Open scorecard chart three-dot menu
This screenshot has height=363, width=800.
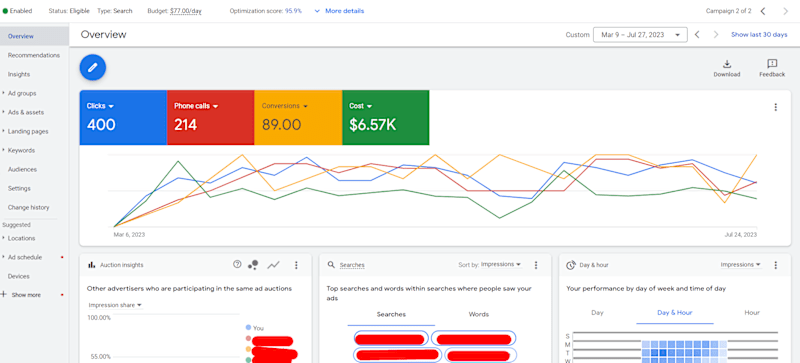tap(776, 107)
